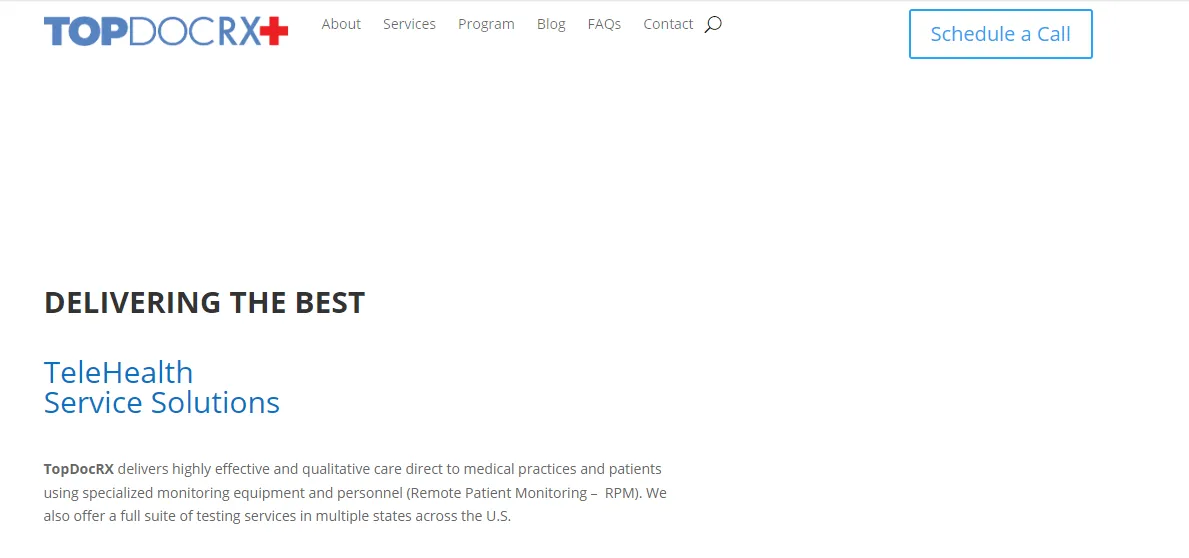Viewport: 1189px width, 558px height.
Task: Visit the Blog section
Action: tap(551, 24)
